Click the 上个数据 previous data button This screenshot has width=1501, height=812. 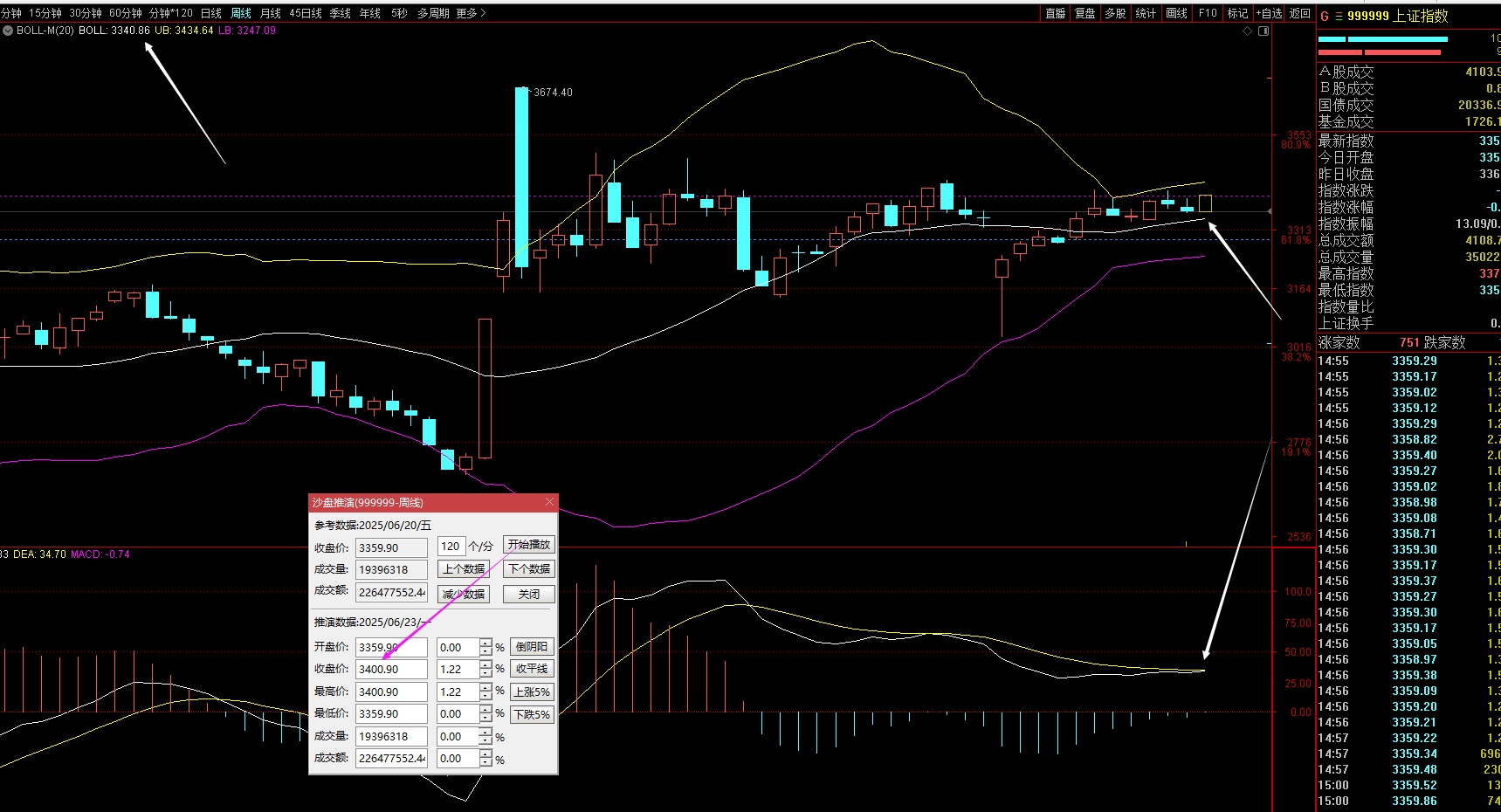point(464,569)
